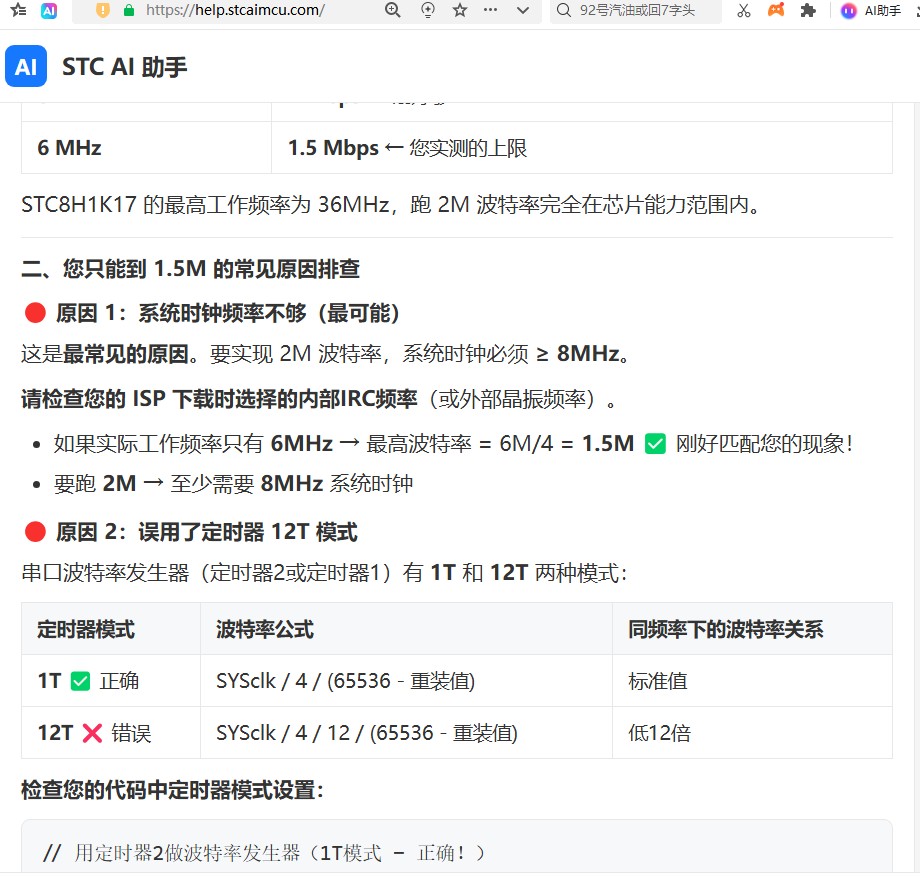Open the favorites list star icon
This screenshot has height=880, width=920.
[x=18, y=10]
